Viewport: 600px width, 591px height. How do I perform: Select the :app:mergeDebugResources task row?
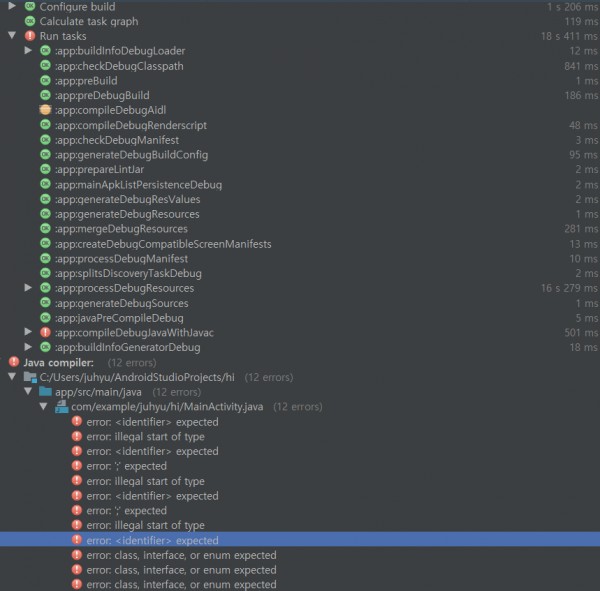(300, 229)
